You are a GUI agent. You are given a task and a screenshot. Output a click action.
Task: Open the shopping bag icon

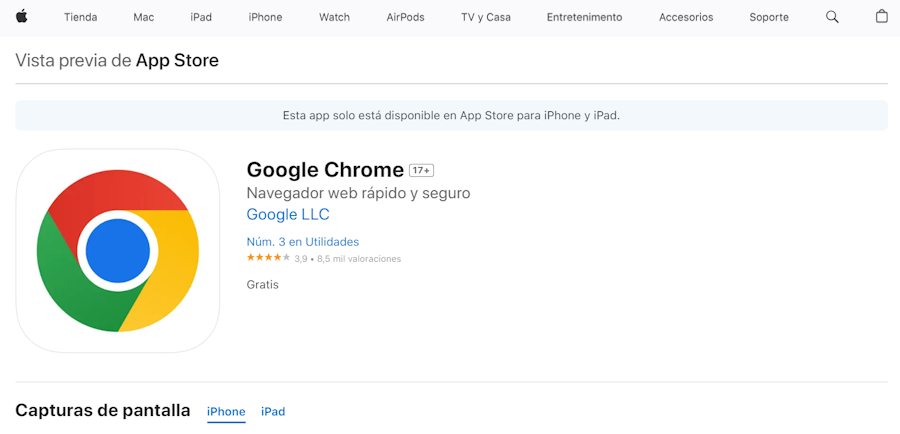point(881,17)
